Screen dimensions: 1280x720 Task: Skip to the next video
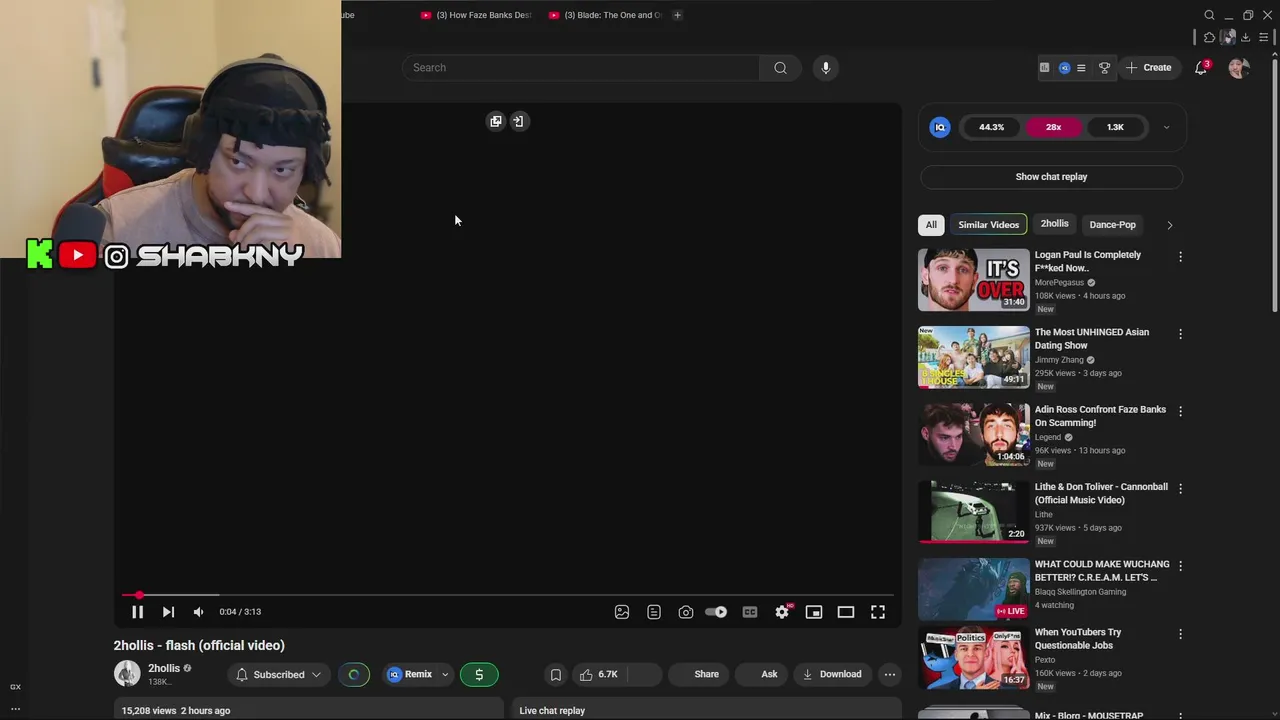click(168, 612)
